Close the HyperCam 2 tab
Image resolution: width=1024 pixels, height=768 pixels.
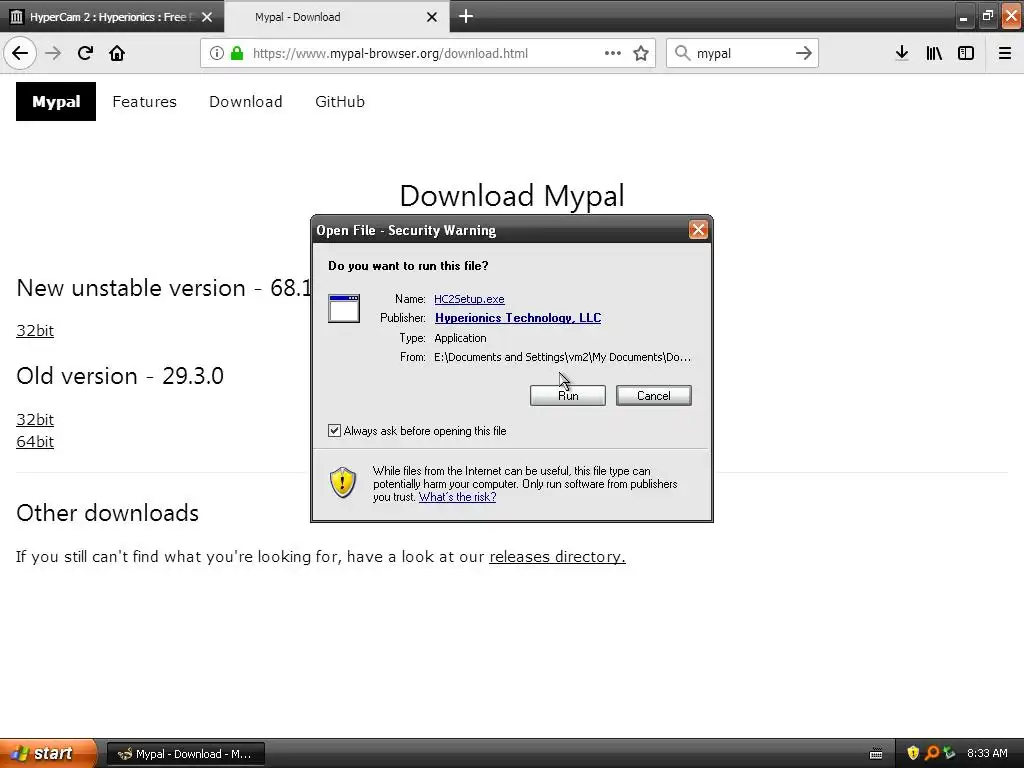(207, 17)
